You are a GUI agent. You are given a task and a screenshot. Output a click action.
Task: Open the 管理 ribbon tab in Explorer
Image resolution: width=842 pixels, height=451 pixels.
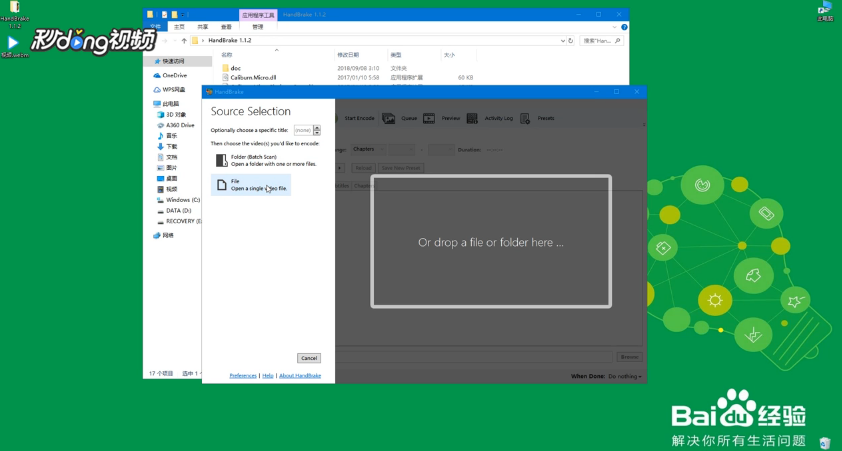(258, 26)
